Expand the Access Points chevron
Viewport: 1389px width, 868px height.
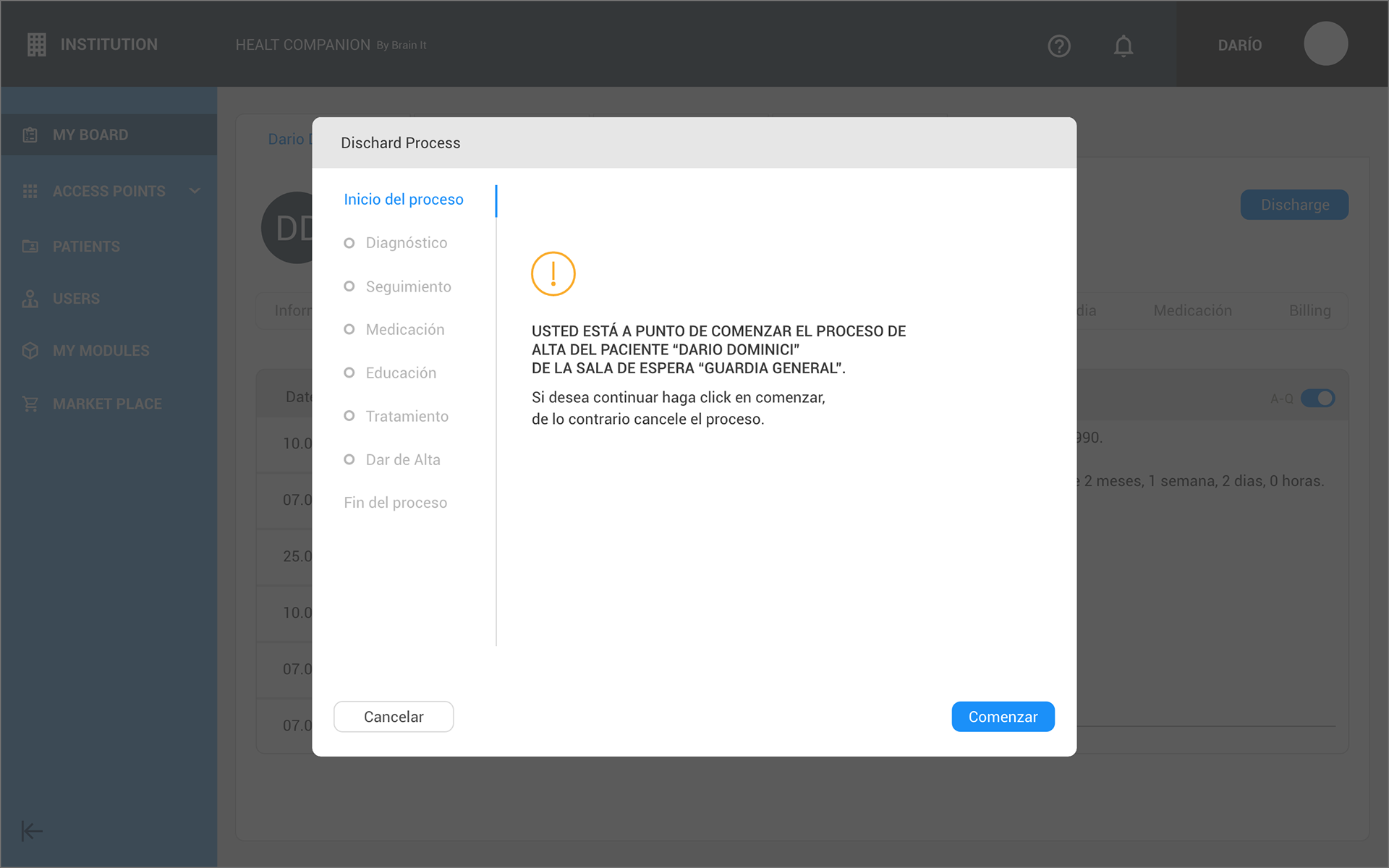tap(195, 191)
